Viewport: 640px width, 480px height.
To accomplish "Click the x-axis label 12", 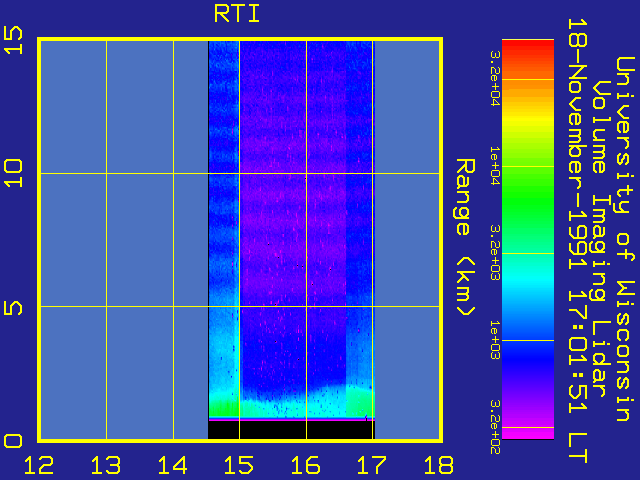I will point(39,465).
